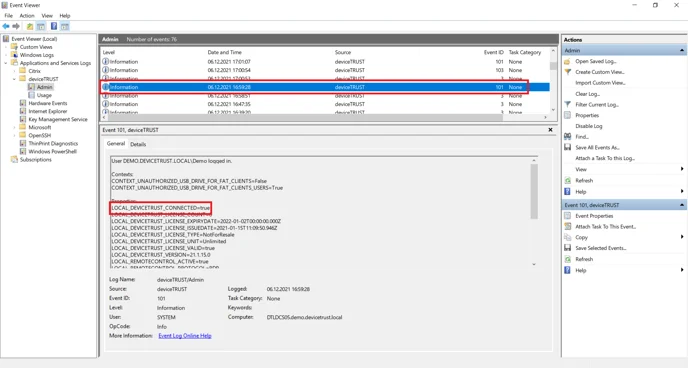Click the Up one level folder icon
This screenshot has width=688, height=368.
click(30, 26)
